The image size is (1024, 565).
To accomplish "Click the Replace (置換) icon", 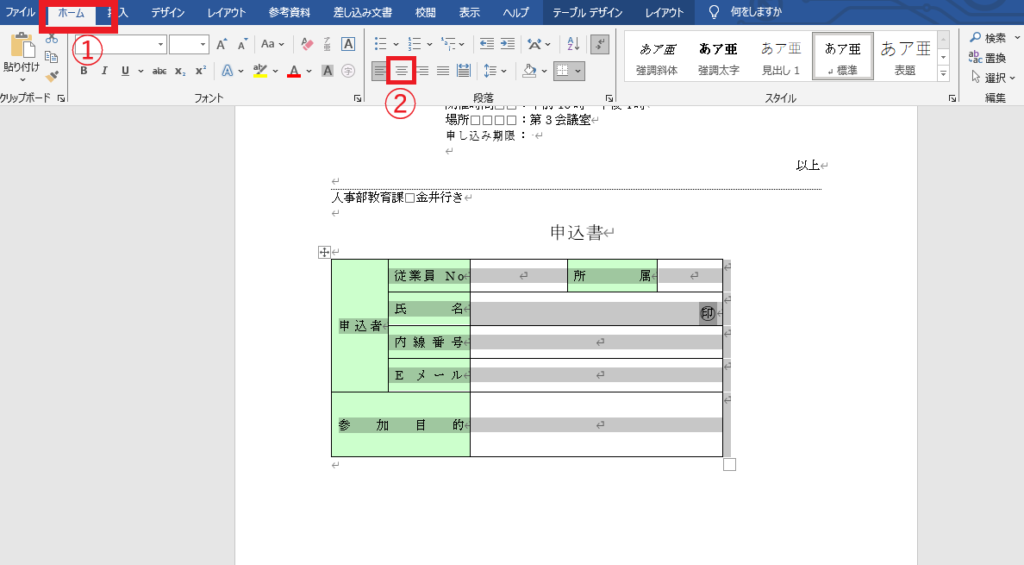I will (x=975, y=57).
